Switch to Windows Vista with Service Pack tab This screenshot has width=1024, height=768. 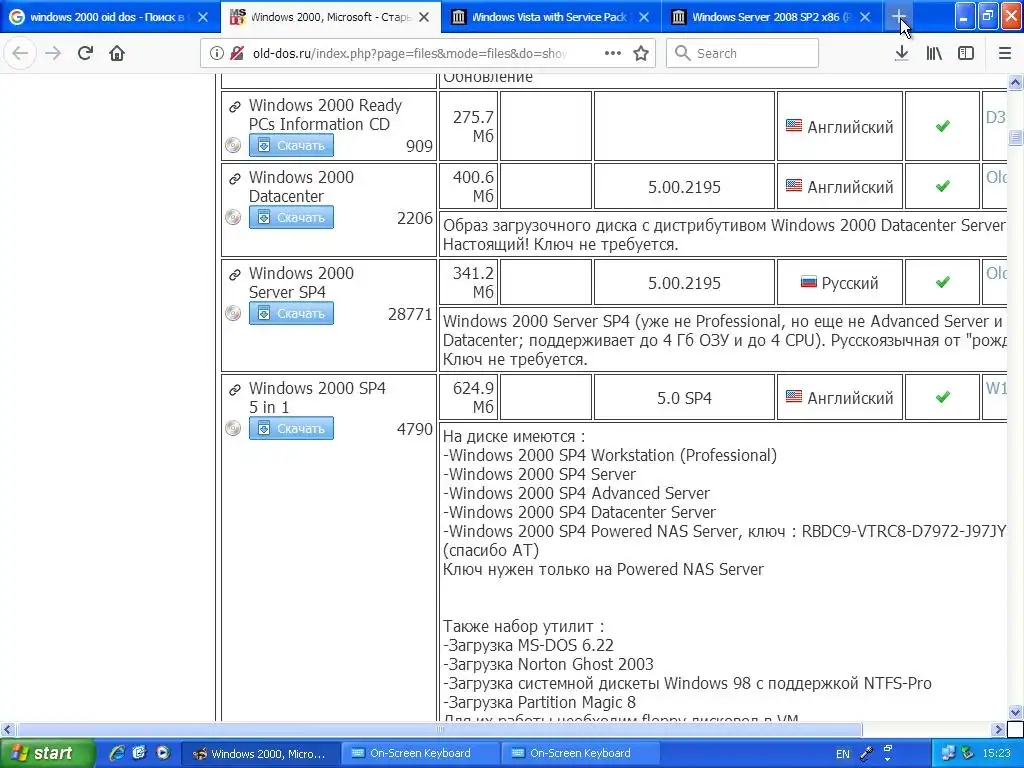pyautogui.click(x=549, y=17)
